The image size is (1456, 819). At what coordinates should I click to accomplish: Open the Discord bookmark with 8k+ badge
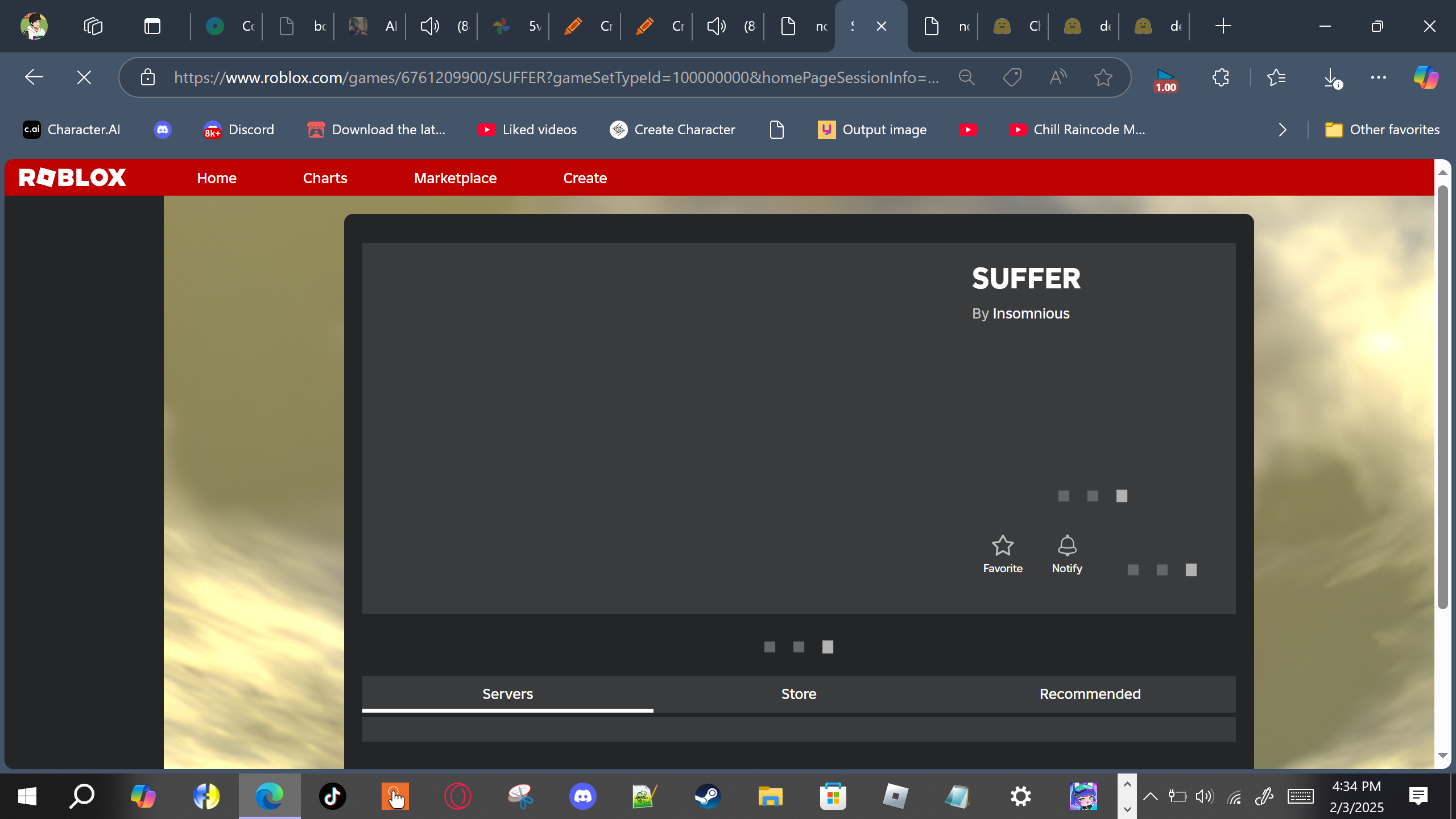239,130
